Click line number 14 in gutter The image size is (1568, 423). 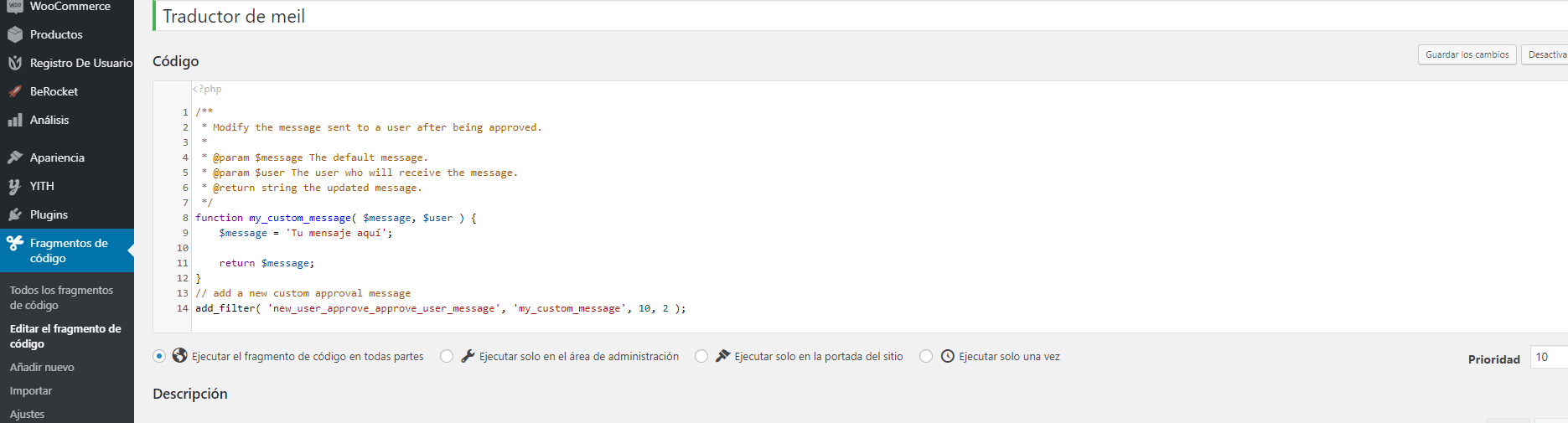[182, 308]
